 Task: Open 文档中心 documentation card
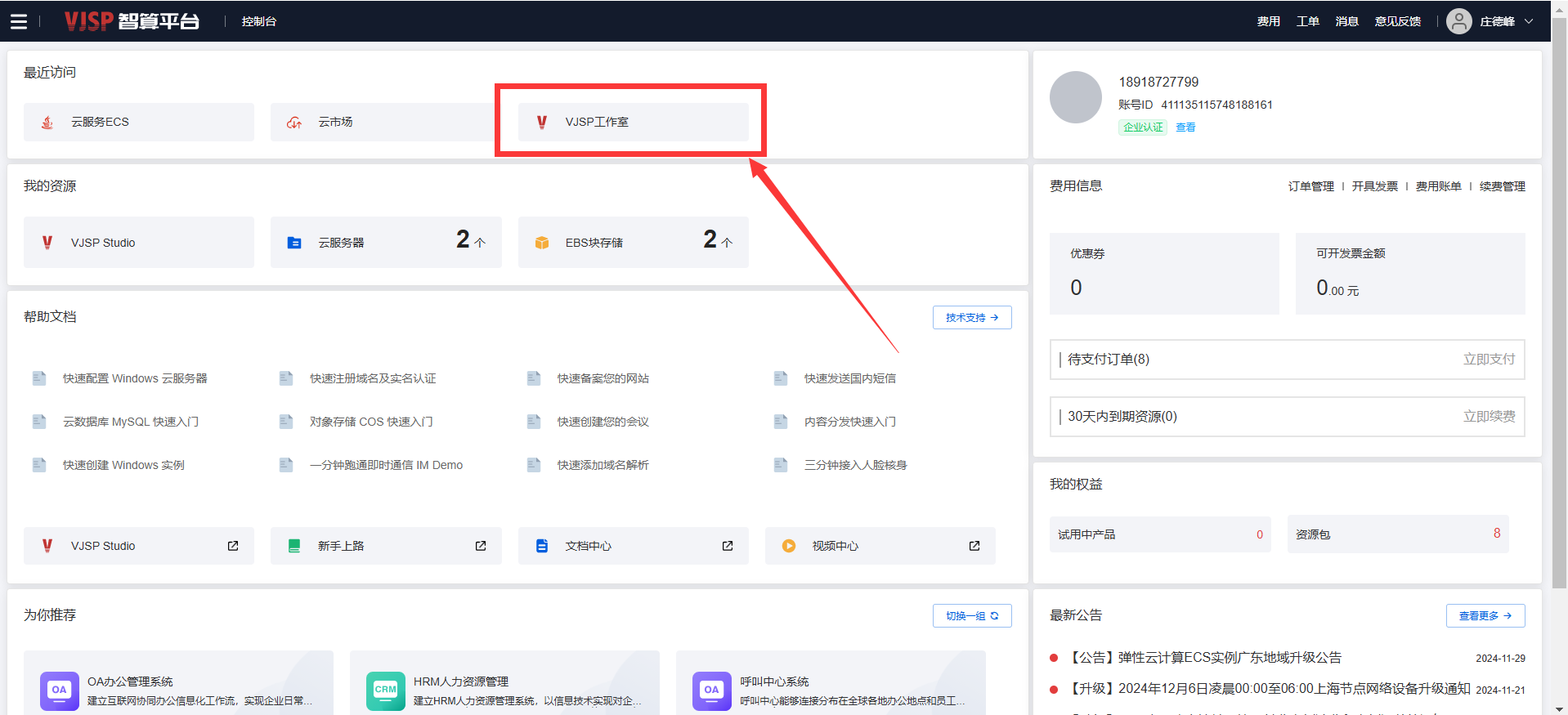point(633,546)
